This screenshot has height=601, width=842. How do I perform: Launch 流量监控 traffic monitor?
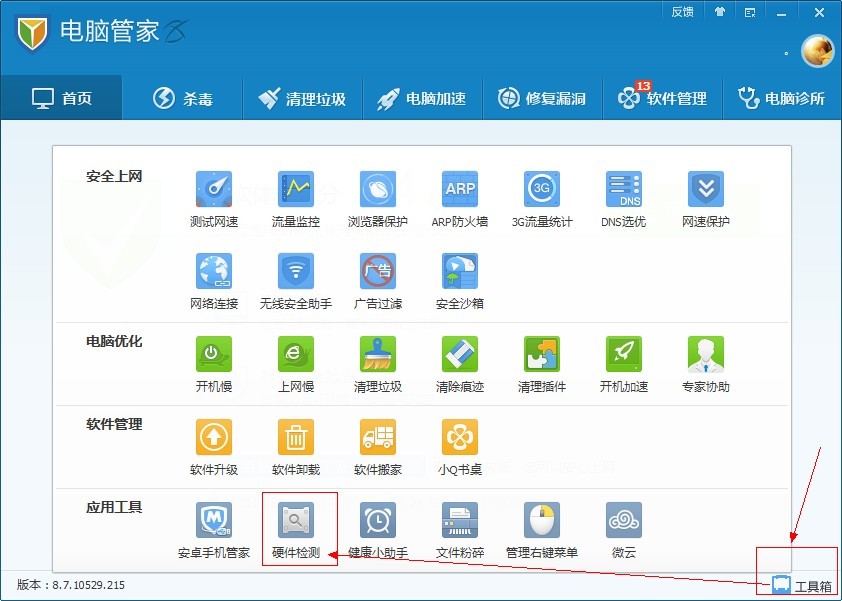point(296,199)
